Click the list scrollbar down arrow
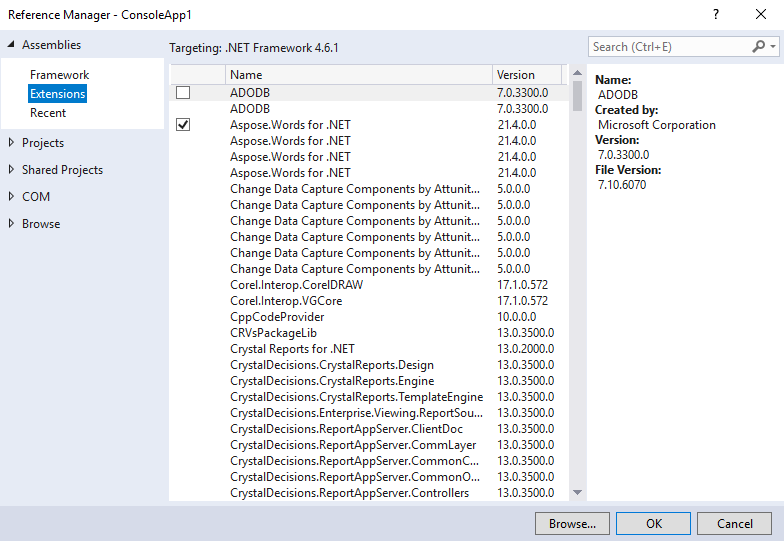This screenshot has width=784, height=541. [x=577, y=492]
